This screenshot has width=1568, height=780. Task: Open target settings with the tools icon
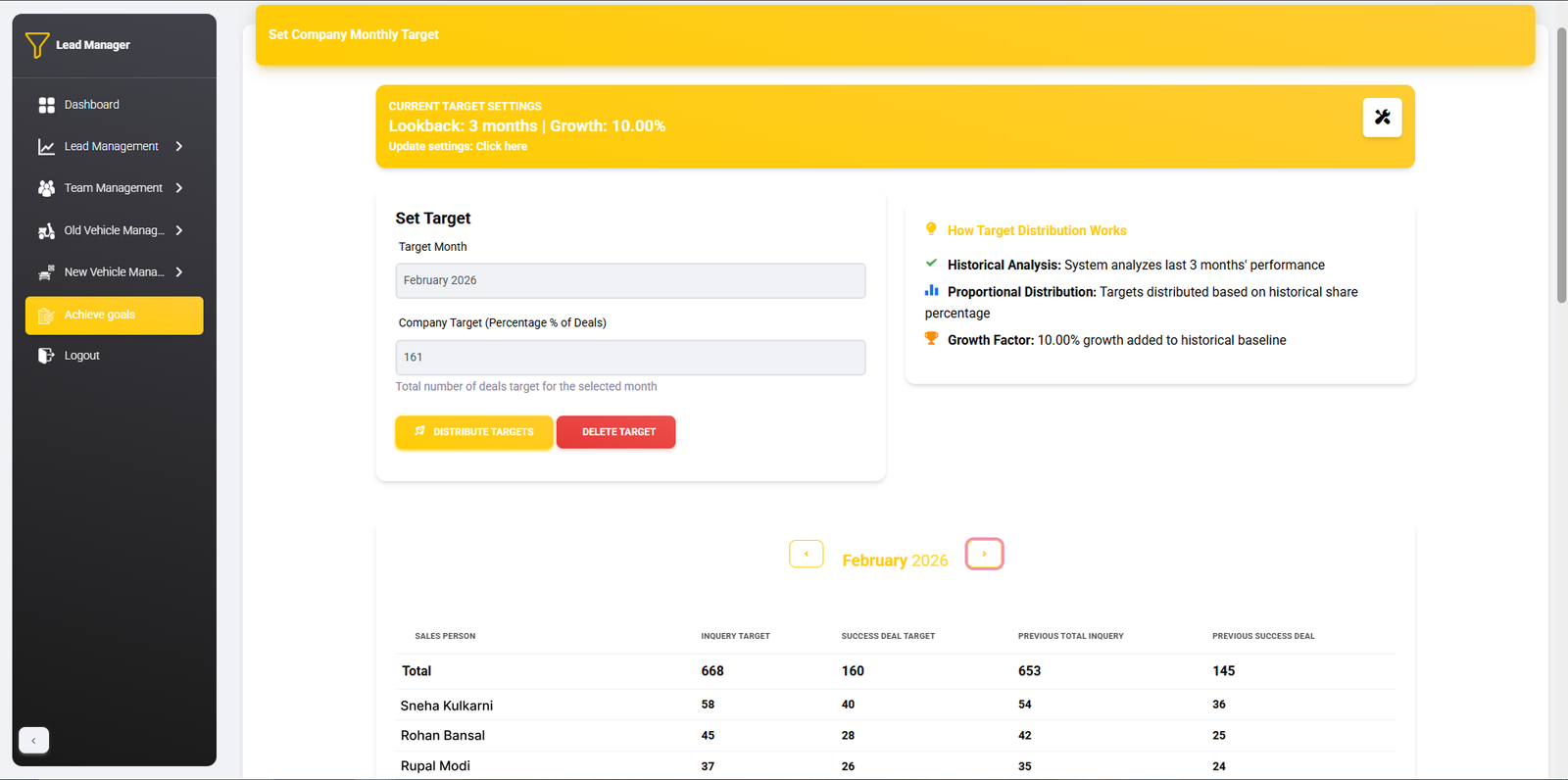(x=1382, y=118)
